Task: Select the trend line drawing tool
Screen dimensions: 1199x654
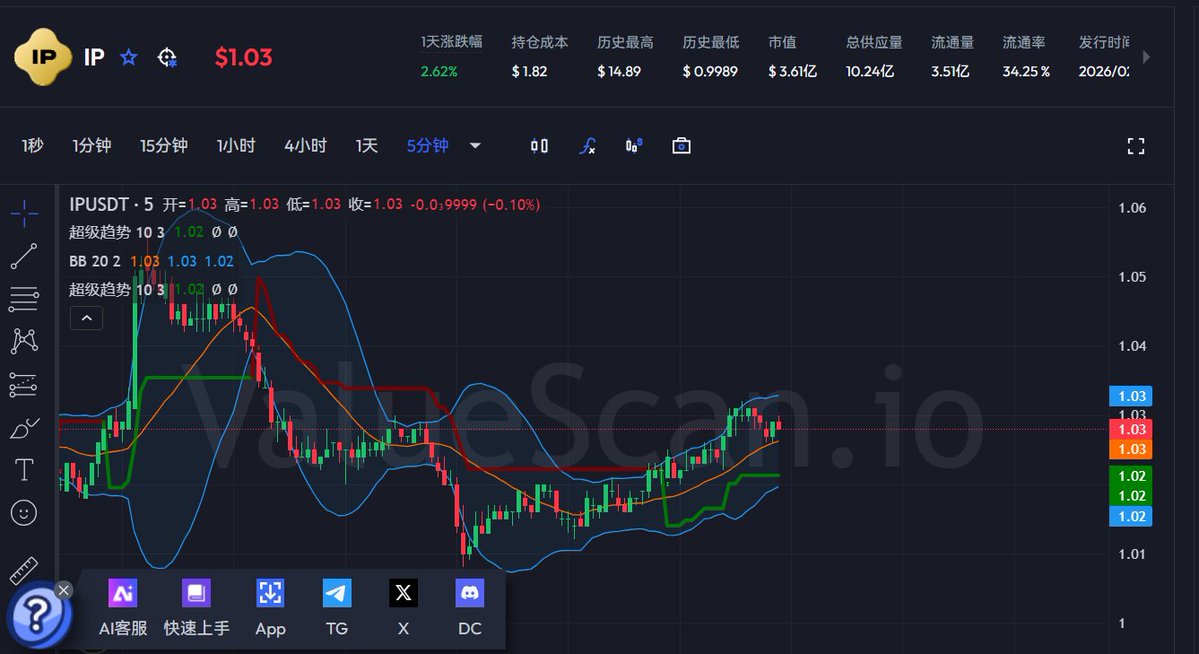Action: coord(24,256)
